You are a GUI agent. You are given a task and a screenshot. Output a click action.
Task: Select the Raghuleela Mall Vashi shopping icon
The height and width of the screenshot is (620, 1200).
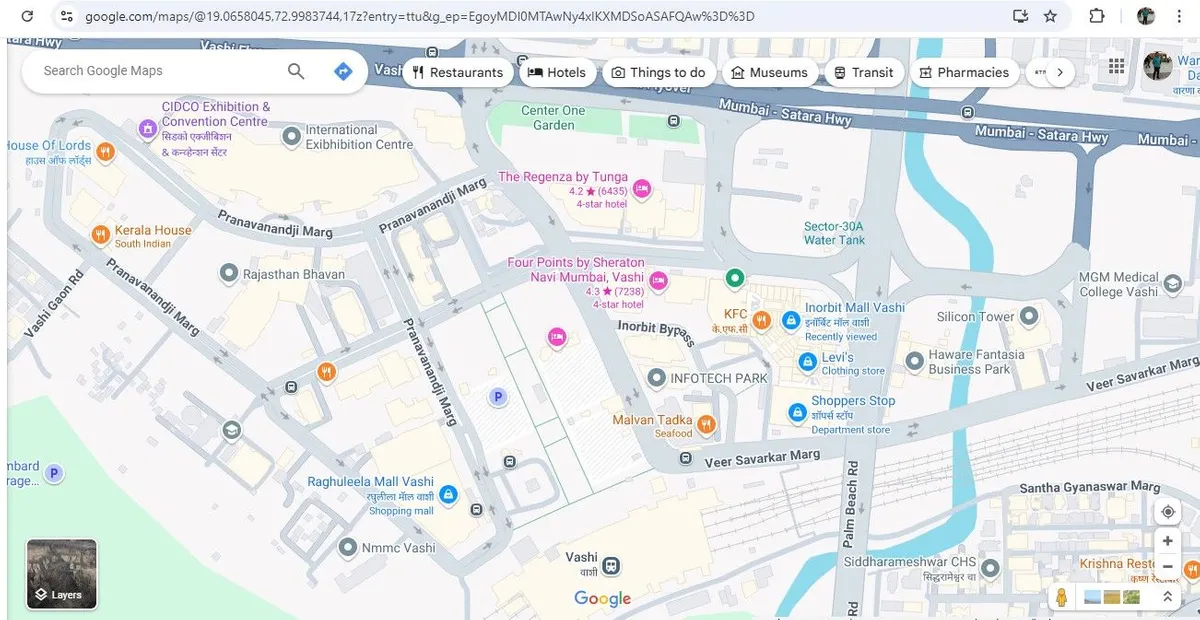[448, 494]
